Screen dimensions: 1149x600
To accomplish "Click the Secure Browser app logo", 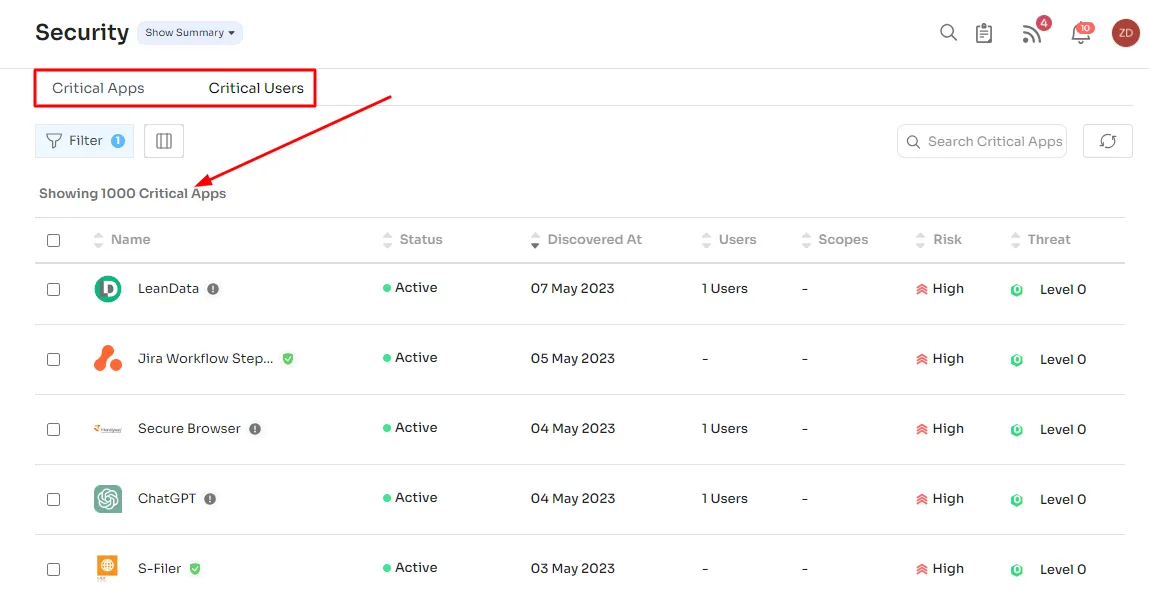I will coord(108,429).
